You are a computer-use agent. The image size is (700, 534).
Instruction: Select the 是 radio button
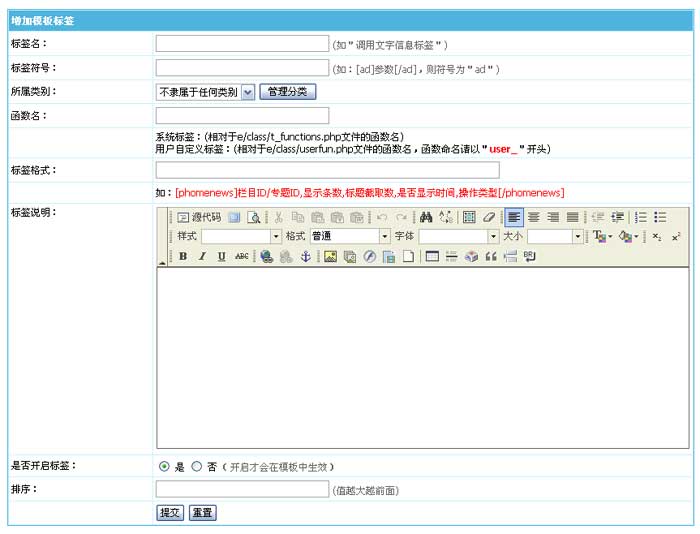pyautogui.click(x=164, y=466)
